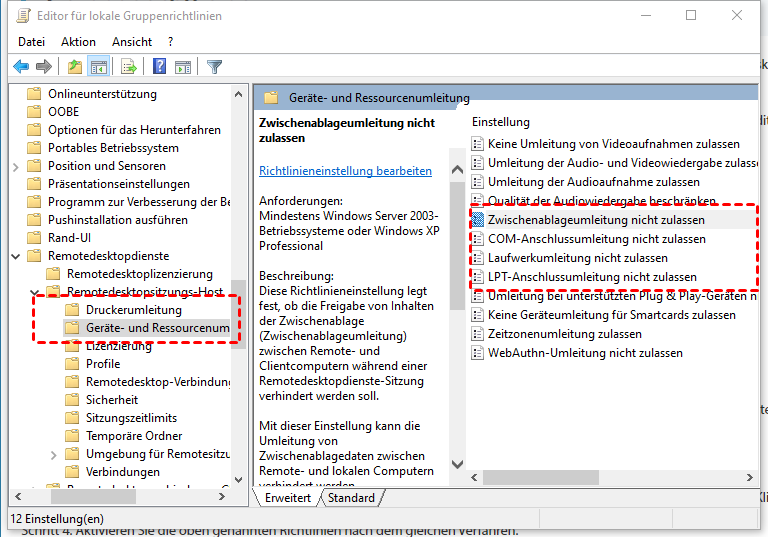The image size is (768, 537).
Task: Click the Export list toolbar icon
Action: click(129, 66)
